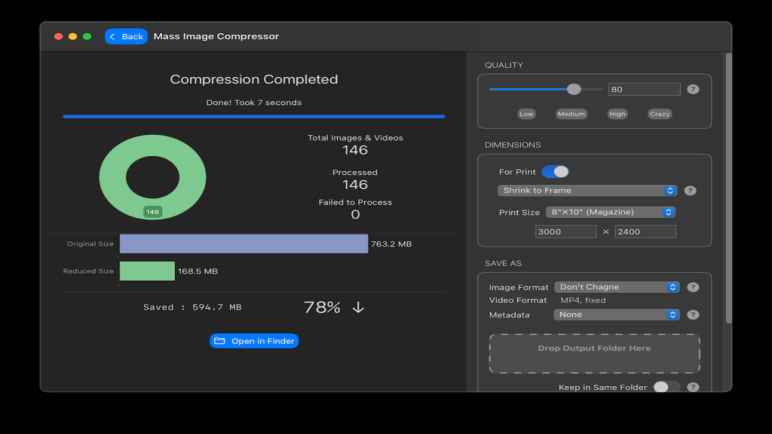772x434 pixels.
Task: Enable Keep in Same Folder switch
Action: pyautogui.click(x=666, y=387)
